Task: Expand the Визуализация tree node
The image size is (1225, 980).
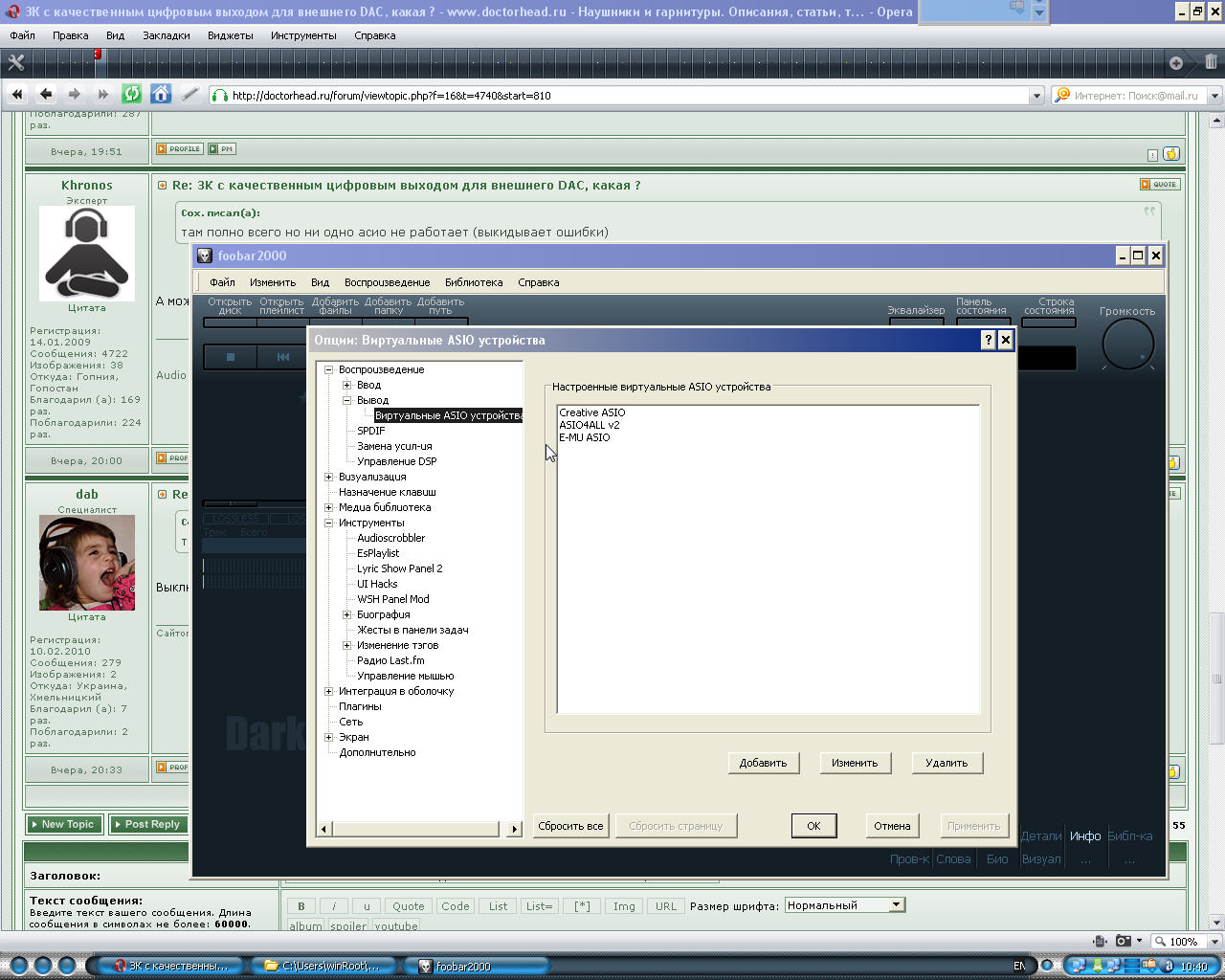Action: [x=328, y=477]
